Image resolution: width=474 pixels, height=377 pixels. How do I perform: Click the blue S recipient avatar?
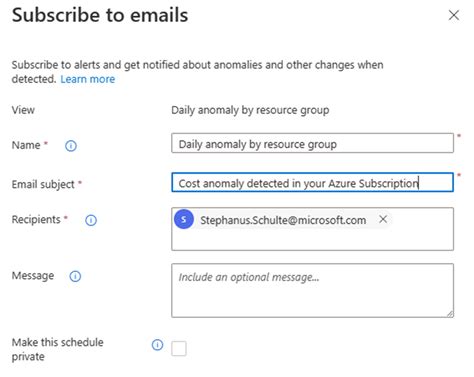click(184, 219)
